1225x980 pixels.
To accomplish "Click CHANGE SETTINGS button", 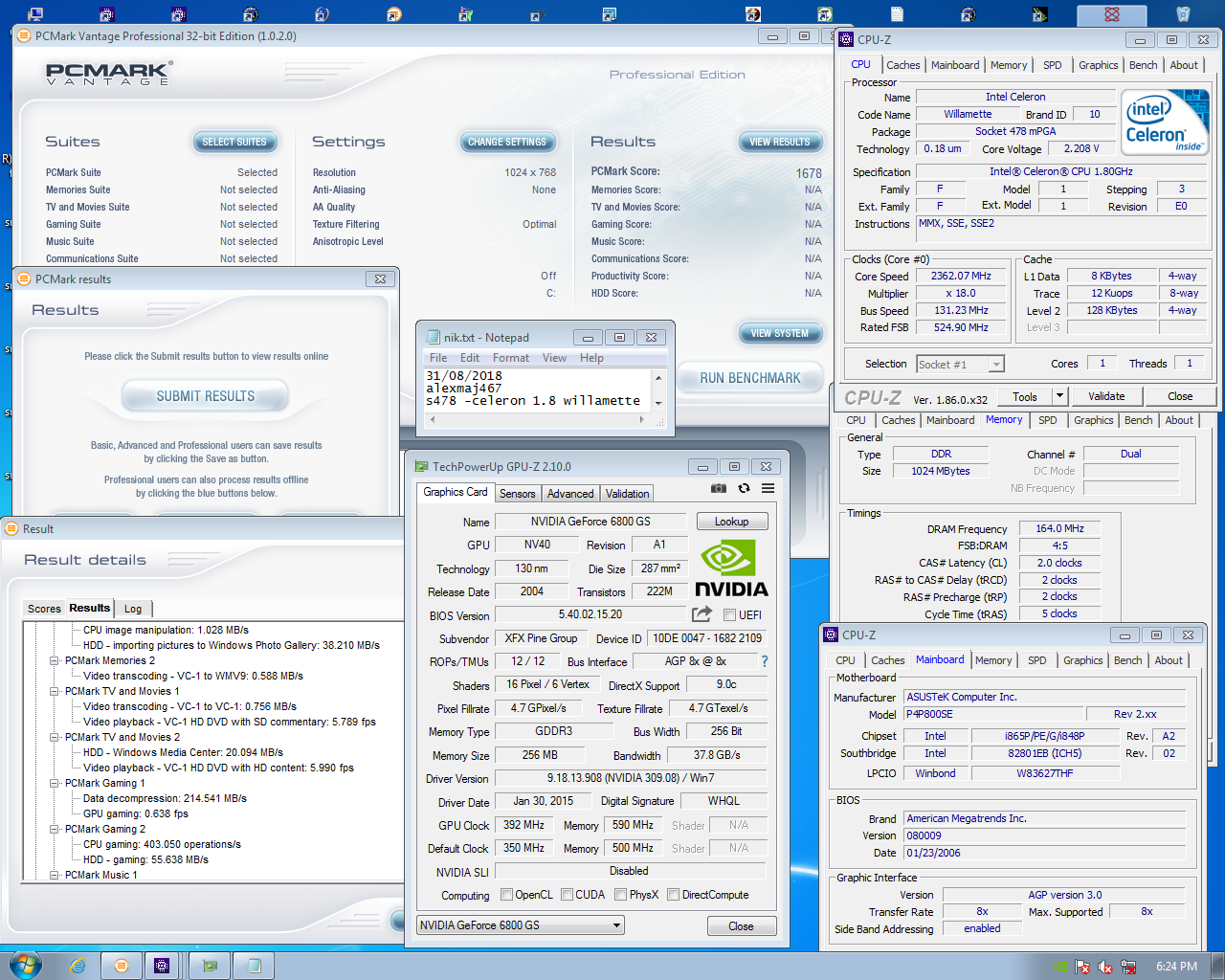I will (x=507, y=142).
